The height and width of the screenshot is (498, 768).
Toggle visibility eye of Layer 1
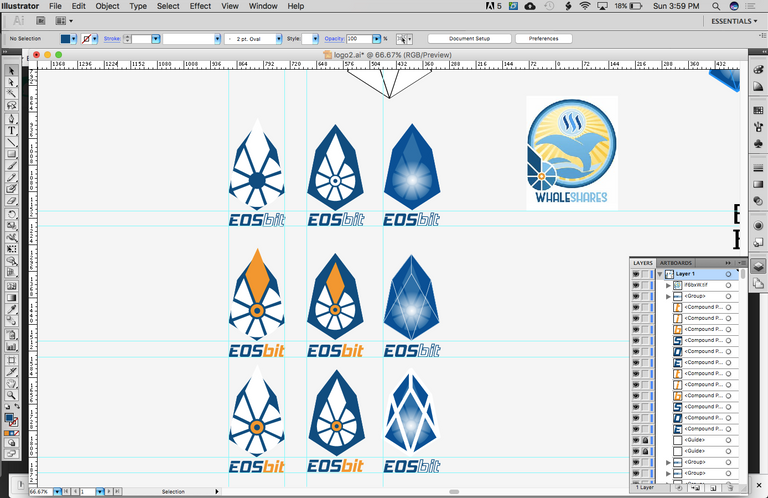pos(636,274)
